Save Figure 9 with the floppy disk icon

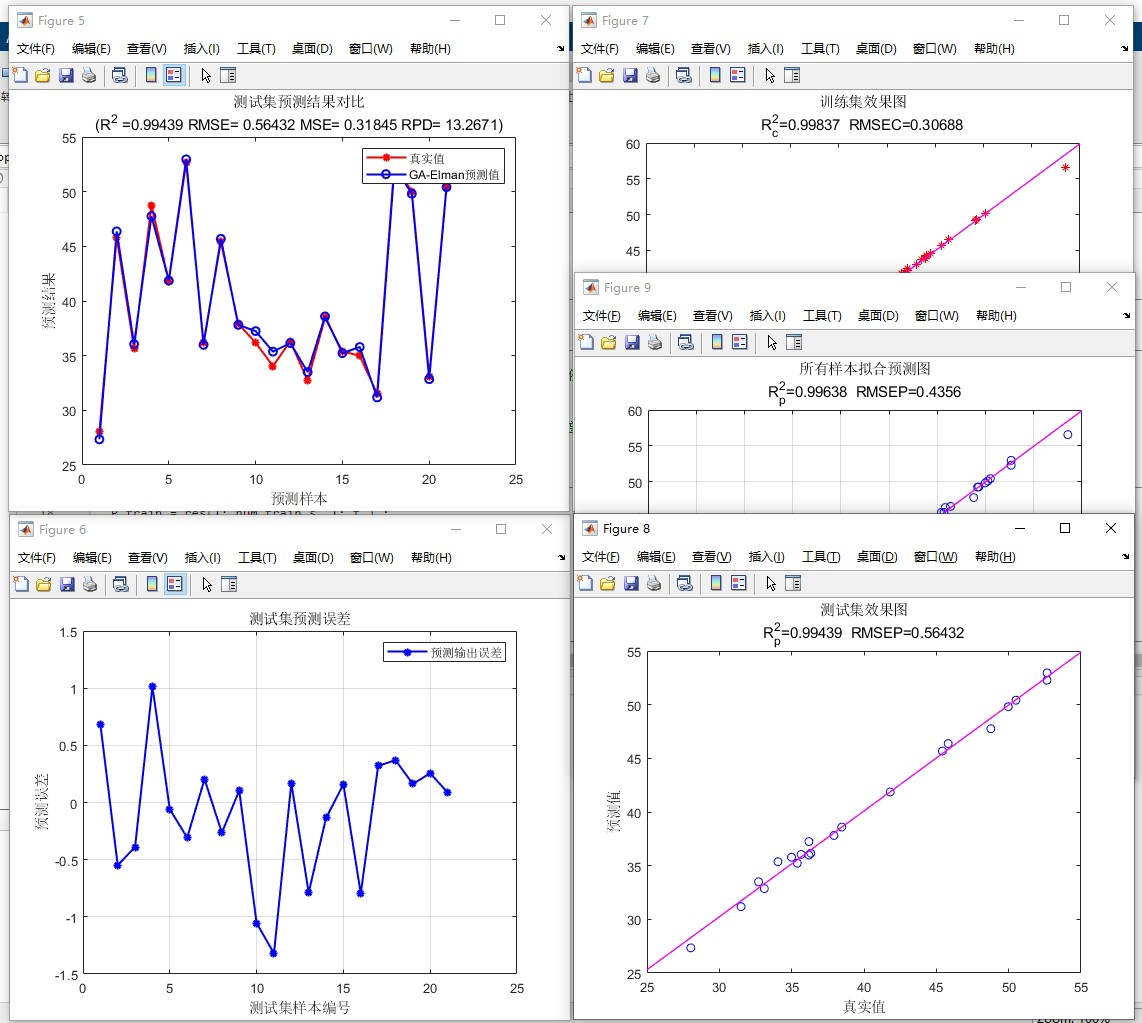point(632,342)
